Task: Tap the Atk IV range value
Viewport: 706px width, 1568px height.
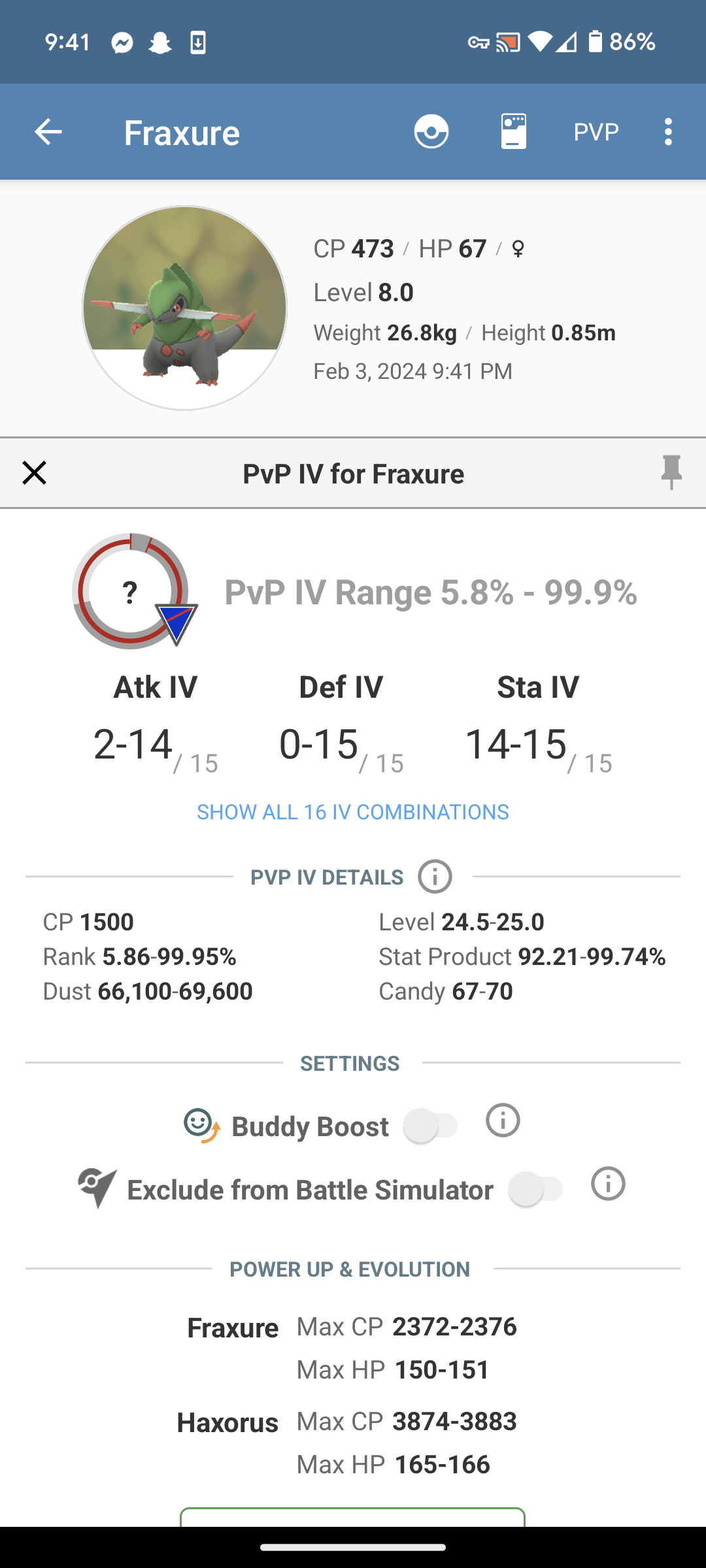Action: (133, 745)
